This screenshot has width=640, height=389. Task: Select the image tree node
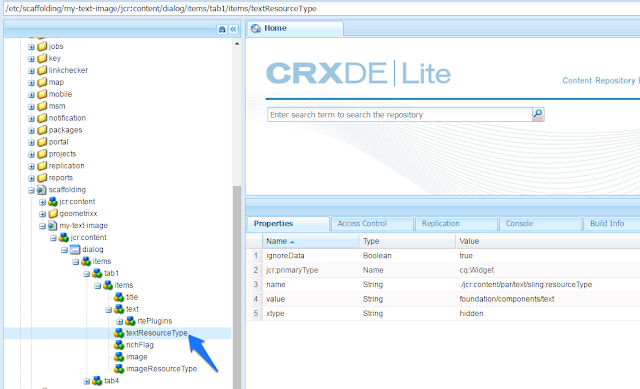point(137,357)
